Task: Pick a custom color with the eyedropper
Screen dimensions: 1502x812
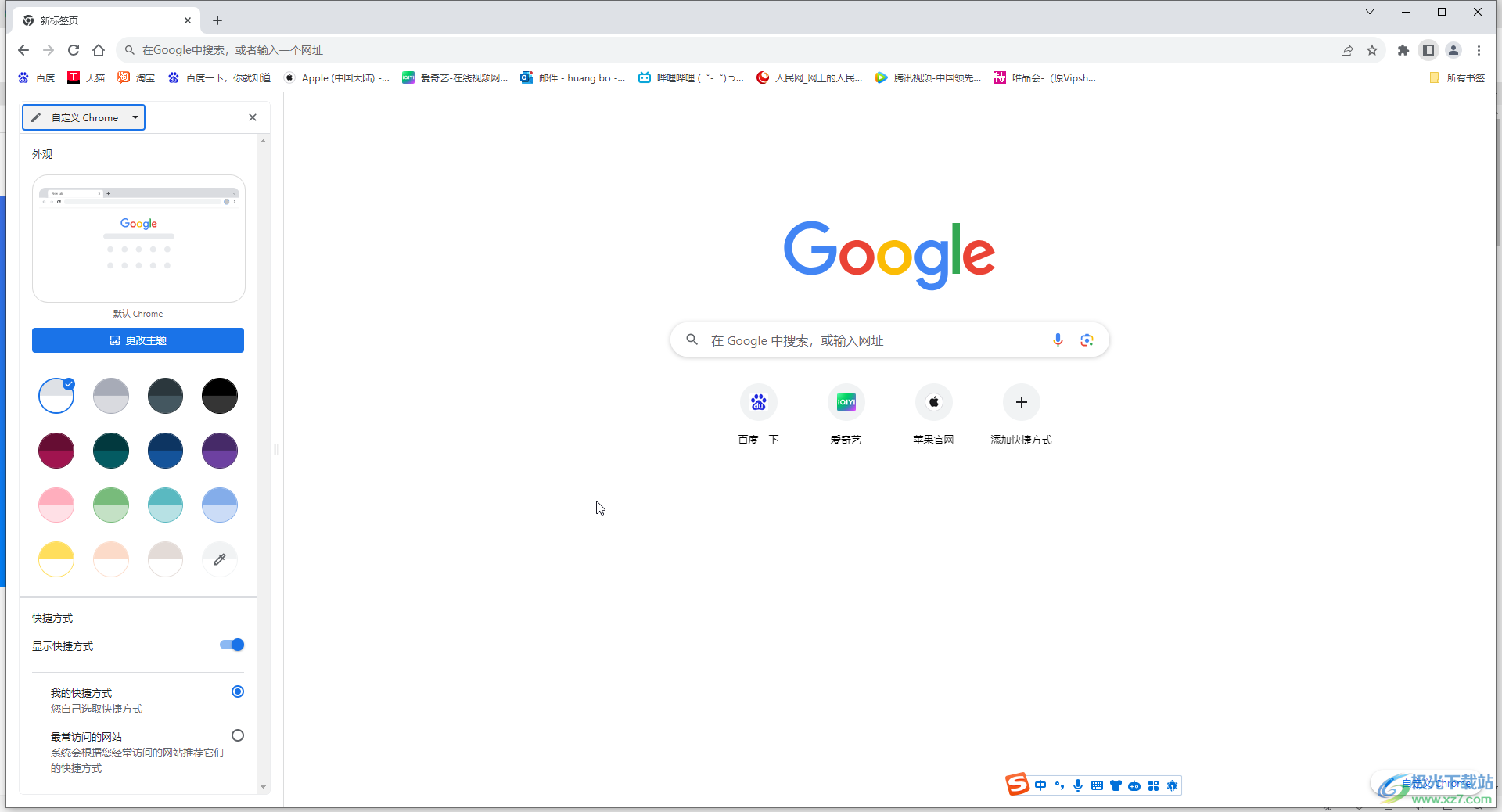Action: point(220,559)
